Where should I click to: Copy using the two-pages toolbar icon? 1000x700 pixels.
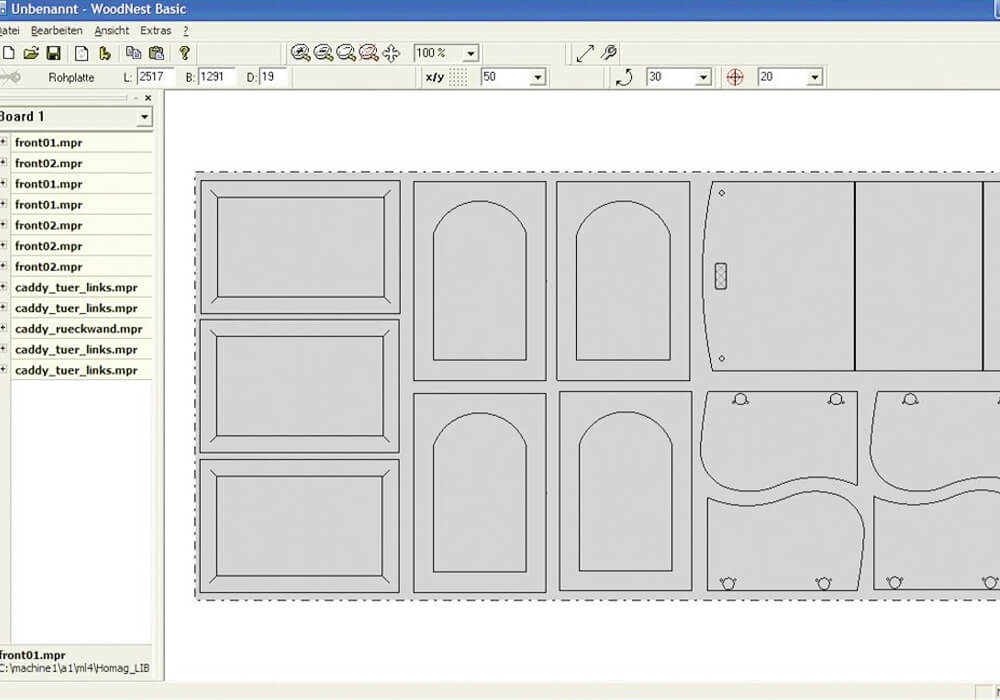(133, 53)
